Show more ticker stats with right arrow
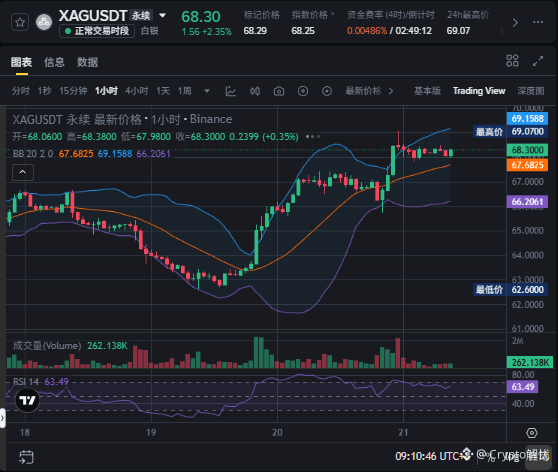 pos(515,23)
